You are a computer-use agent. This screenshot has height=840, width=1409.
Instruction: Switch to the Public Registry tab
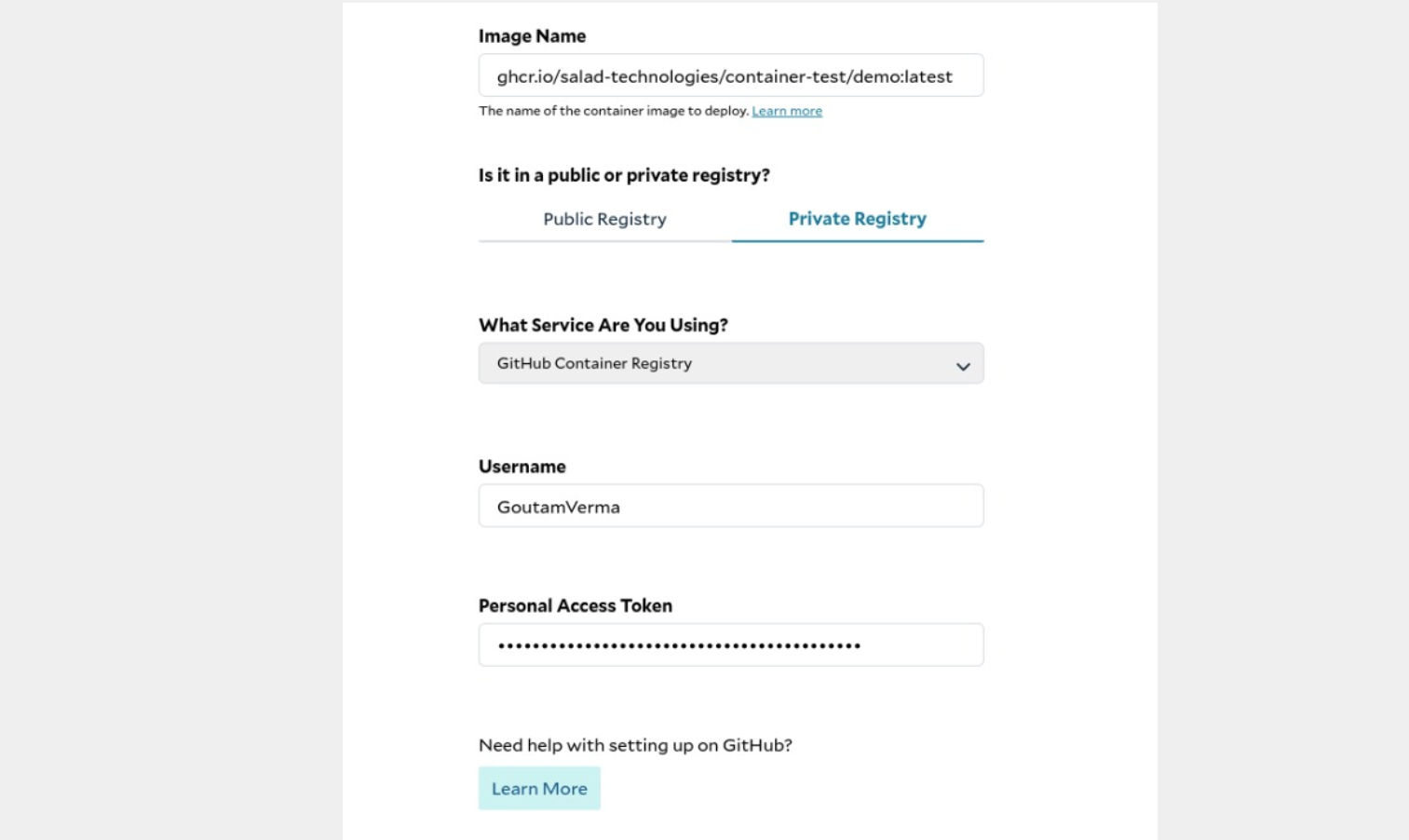(605, 219)
